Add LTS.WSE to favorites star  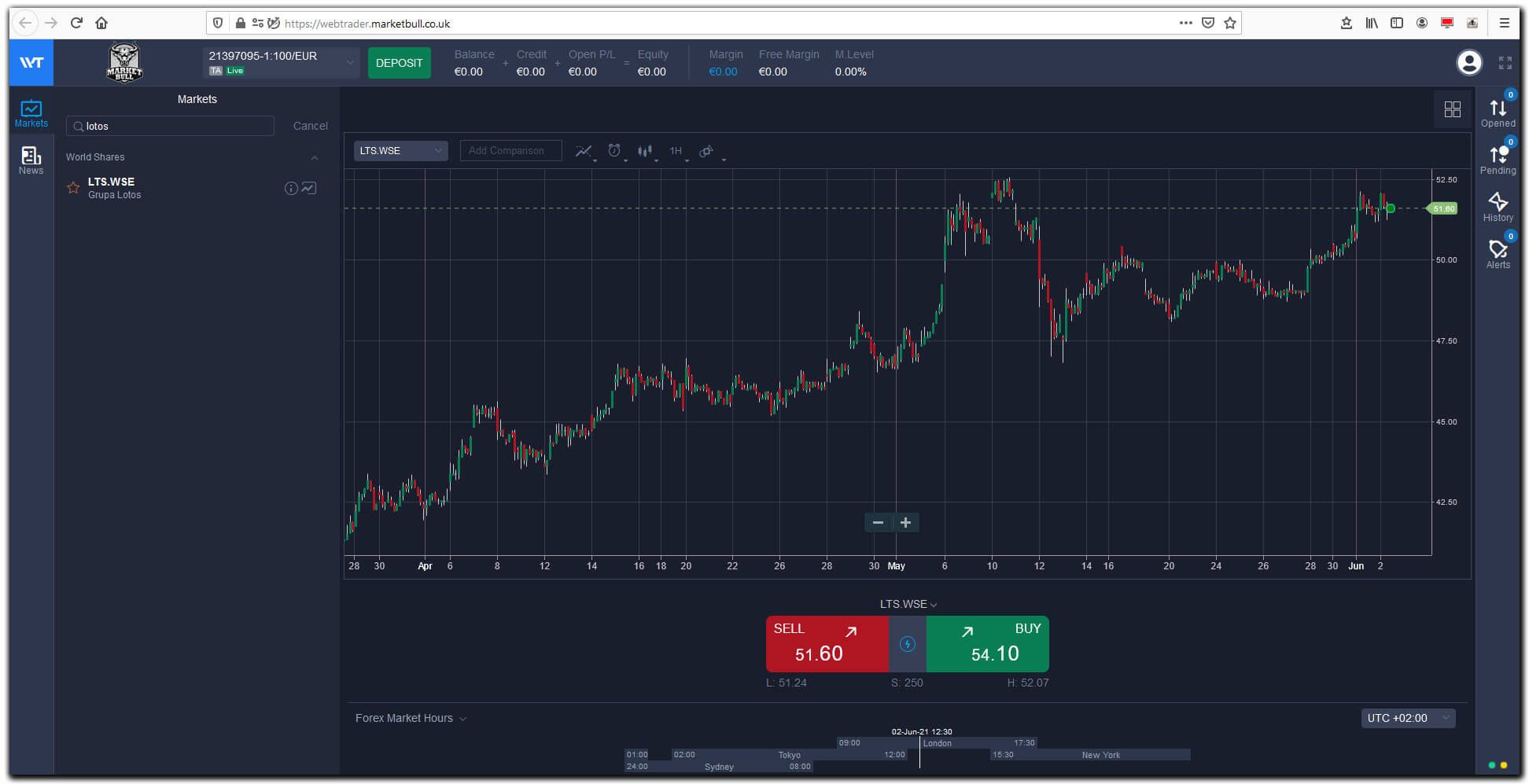[x=73, y=188]
